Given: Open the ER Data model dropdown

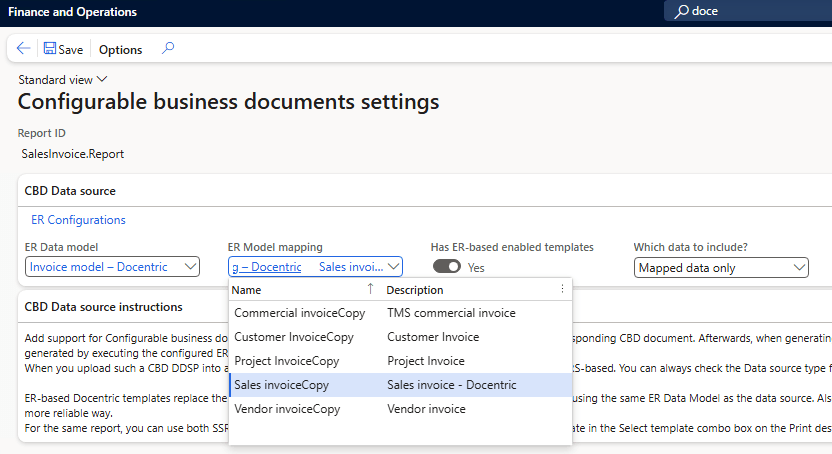Looking at the screenshot, I should (187, 267).
